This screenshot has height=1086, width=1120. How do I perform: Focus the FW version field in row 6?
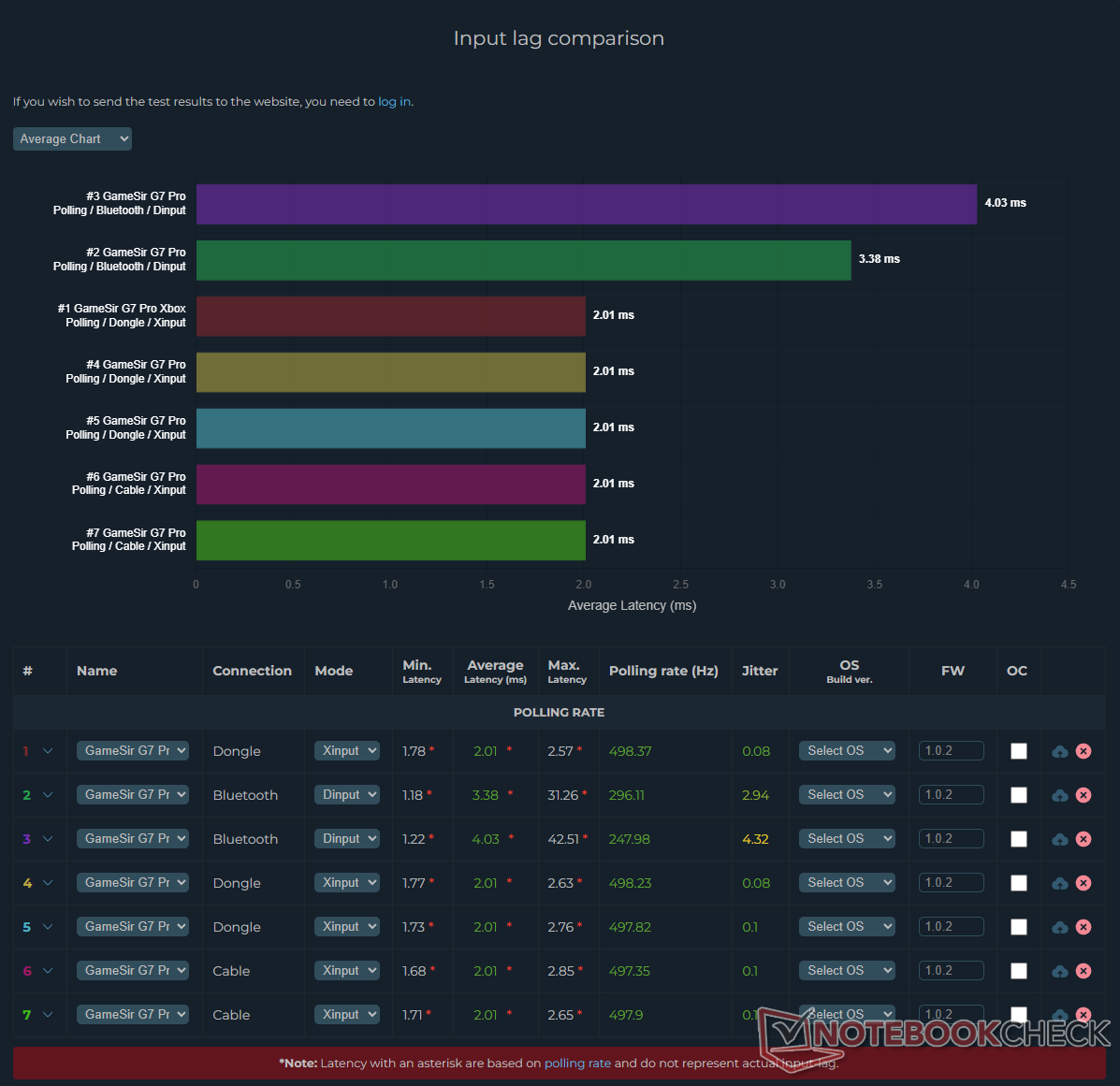click(952, 970)
